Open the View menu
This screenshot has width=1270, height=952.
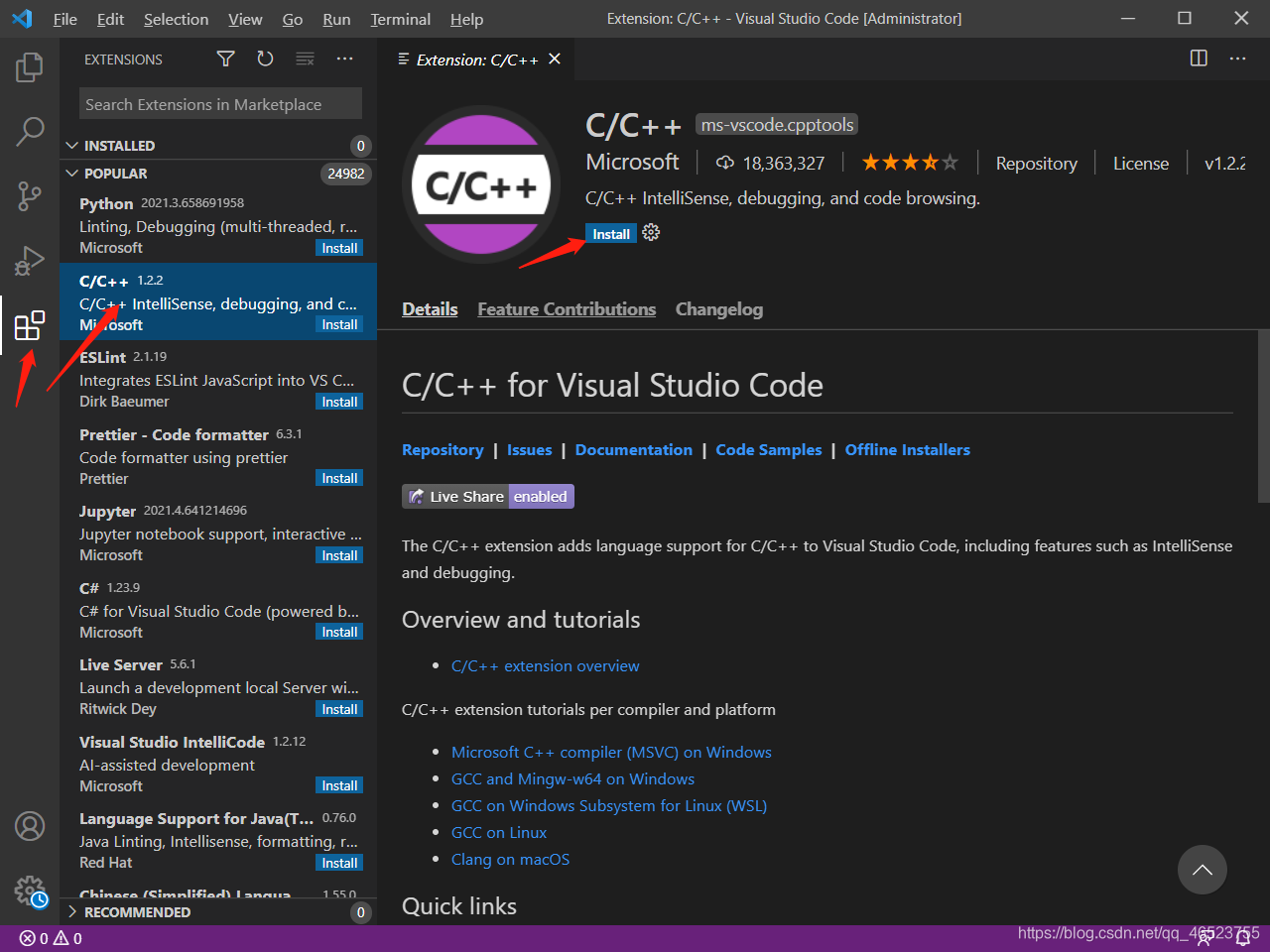(x=245, y=19)
